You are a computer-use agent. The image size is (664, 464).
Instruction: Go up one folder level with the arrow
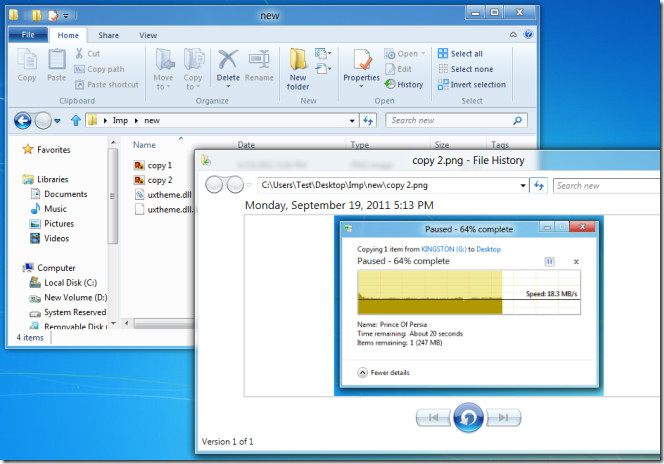pyautogui.click(x=76, y=121)
